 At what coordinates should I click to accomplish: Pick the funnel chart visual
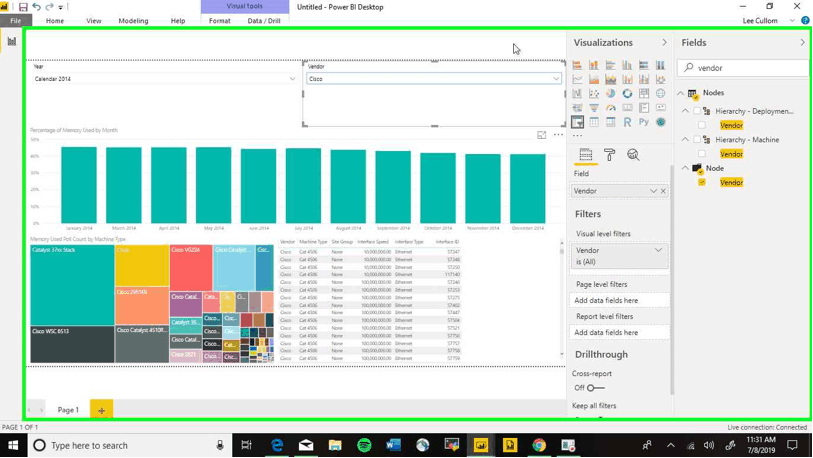point(594,108)
